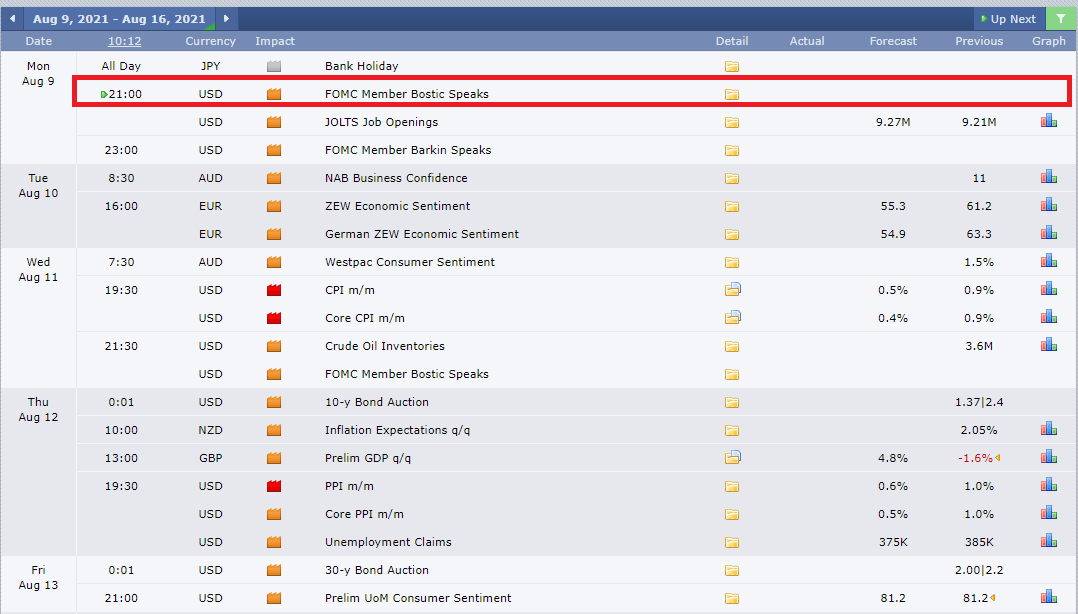The height and width of the screenshot is (614, 1078).
Task: Go to next week arrow
Action: click(x=226, y=19)
